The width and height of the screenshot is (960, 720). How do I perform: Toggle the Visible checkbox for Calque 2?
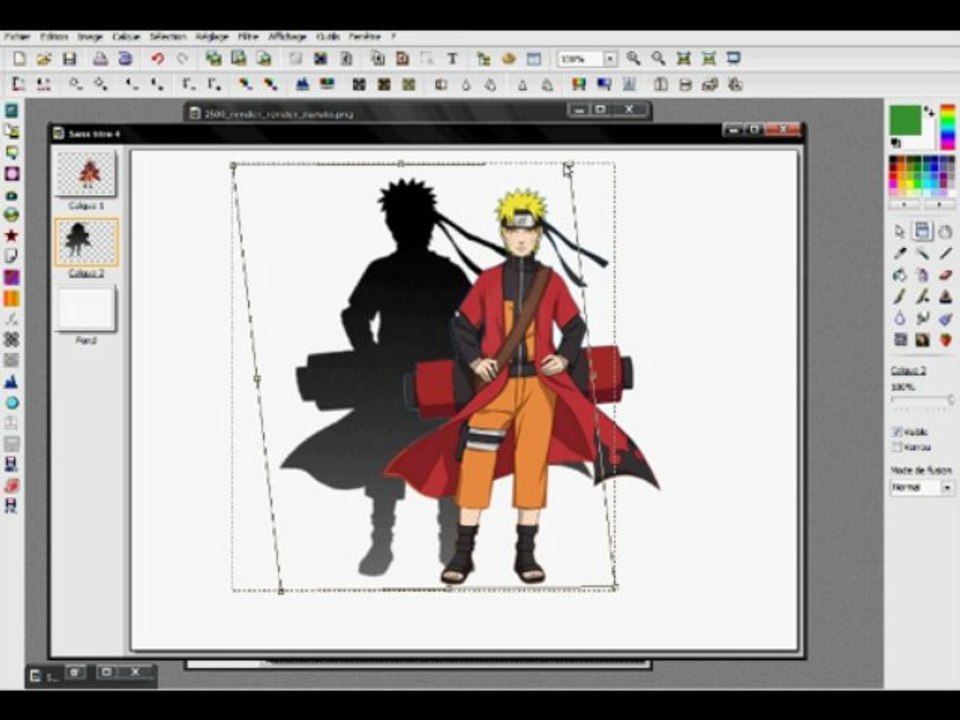(897, 432)
